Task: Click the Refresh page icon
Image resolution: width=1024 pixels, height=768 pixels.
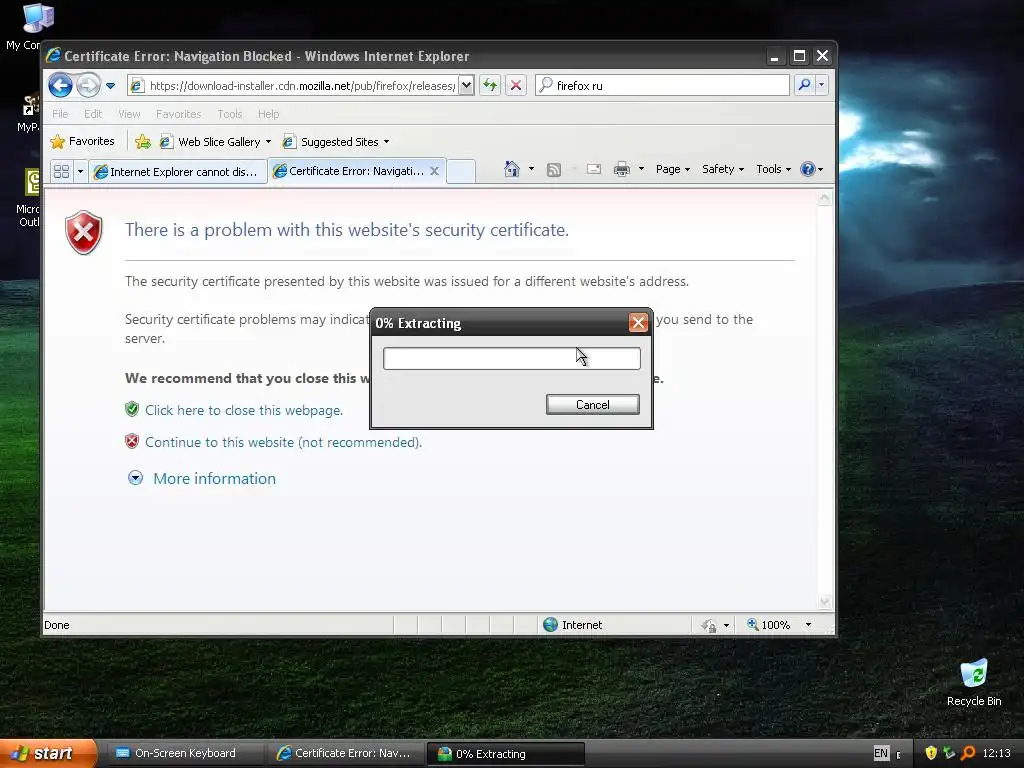Action: coord(490,85)
